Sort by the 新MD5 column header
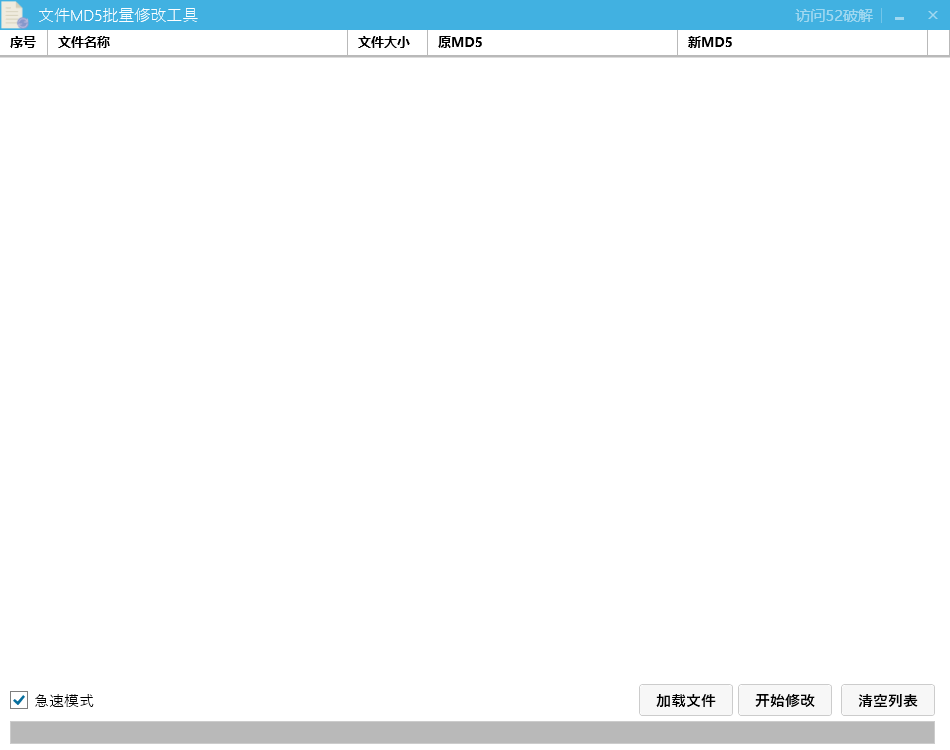 tap(802, 42)
